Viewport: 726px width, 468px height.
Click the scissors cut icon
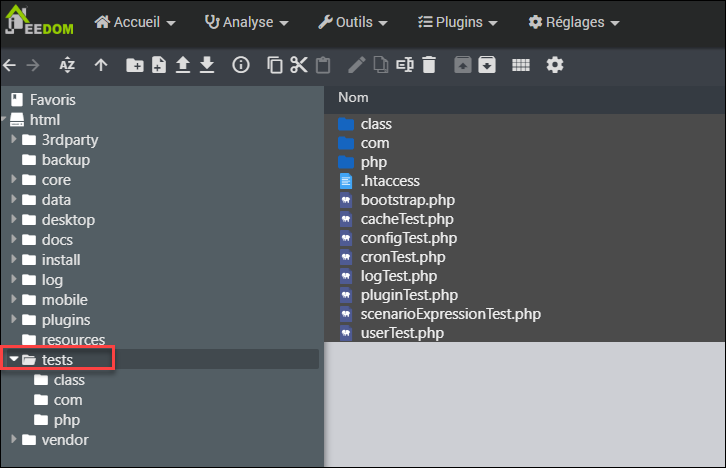[x=298, y=65]
